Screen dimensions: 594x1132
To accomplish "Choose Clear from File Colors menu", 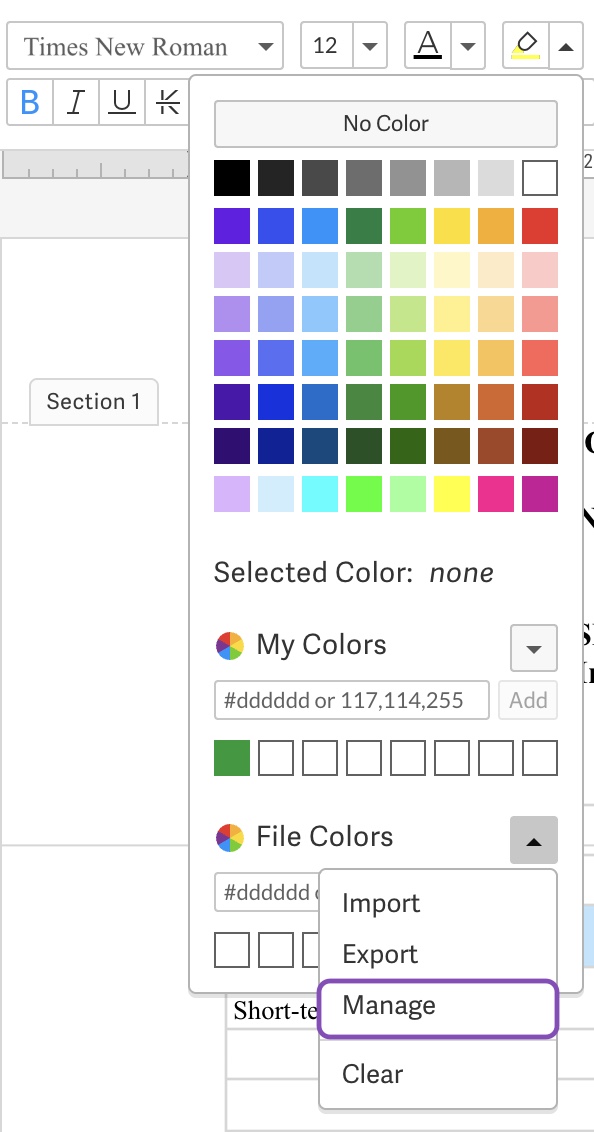I will tap(438, 1074).
